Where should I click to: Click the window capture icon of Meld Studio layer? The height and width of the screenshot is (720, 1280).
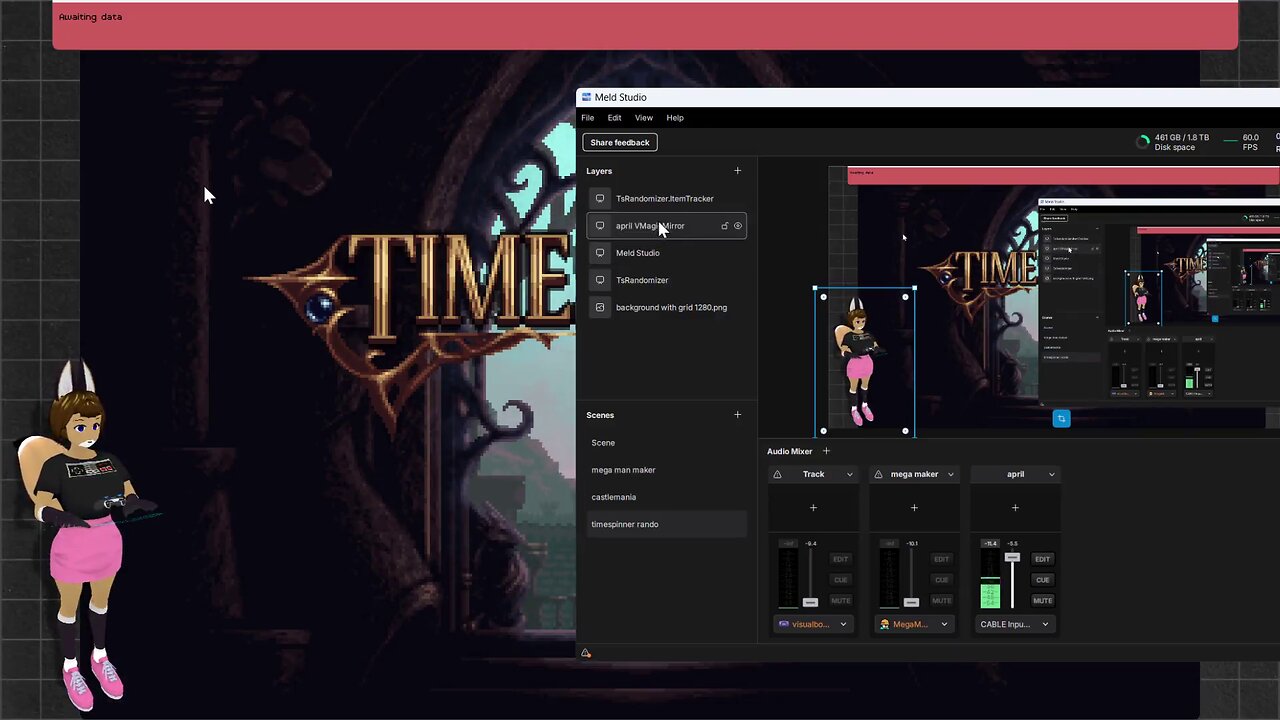click(600, 253)
